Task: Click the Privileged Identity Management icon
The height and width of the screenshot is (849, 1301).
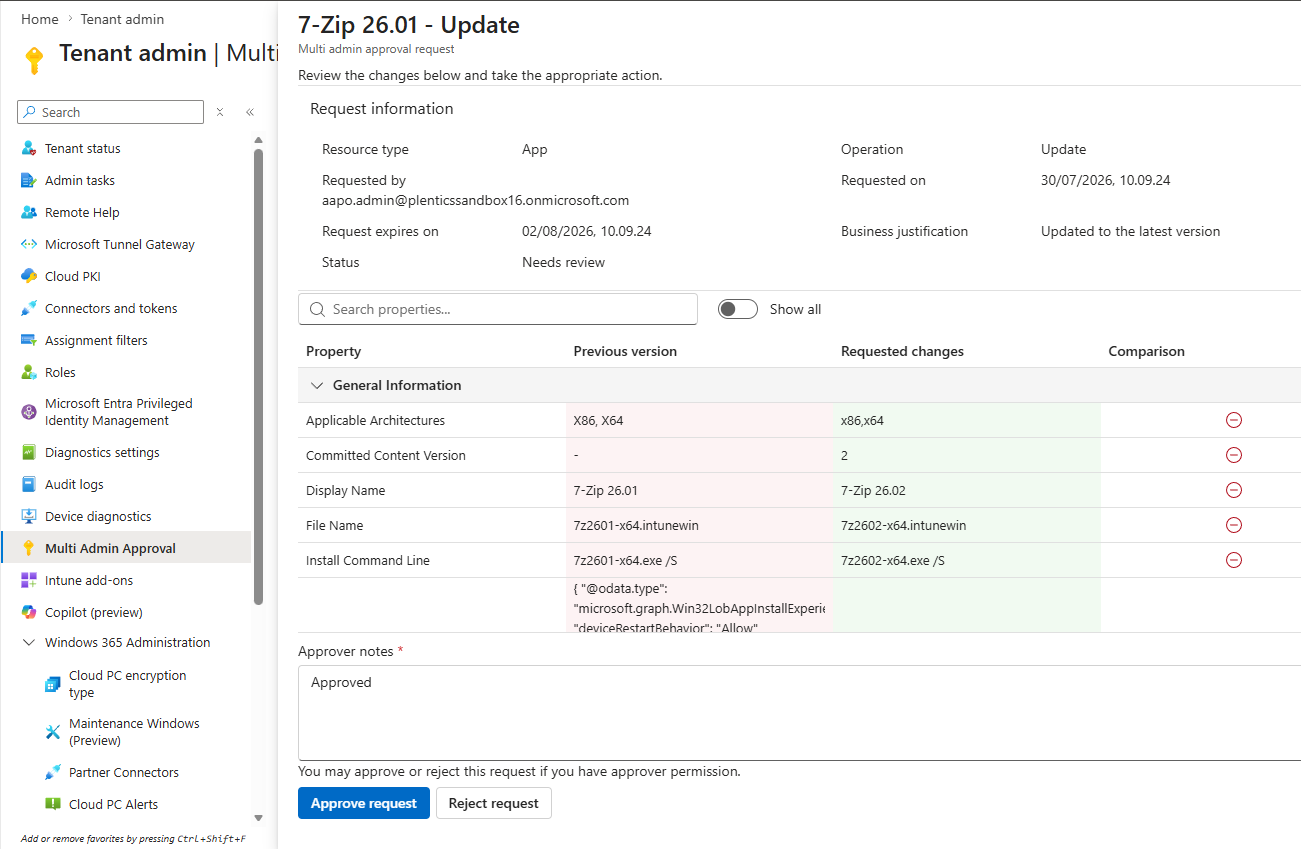Action: point(29,412)
